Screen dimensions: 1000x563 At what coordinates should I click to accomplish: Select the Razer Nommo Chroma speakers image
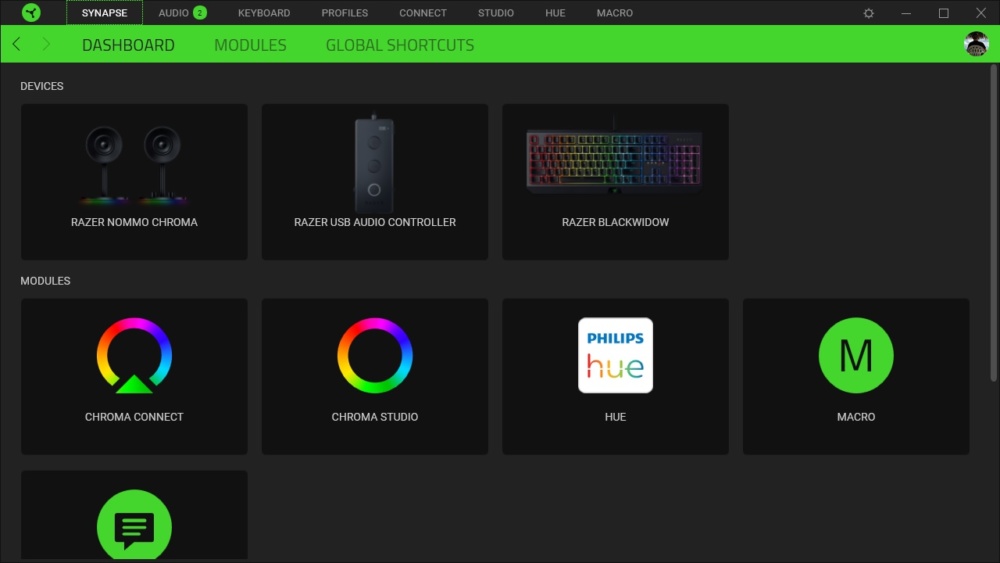click(134, 165)
